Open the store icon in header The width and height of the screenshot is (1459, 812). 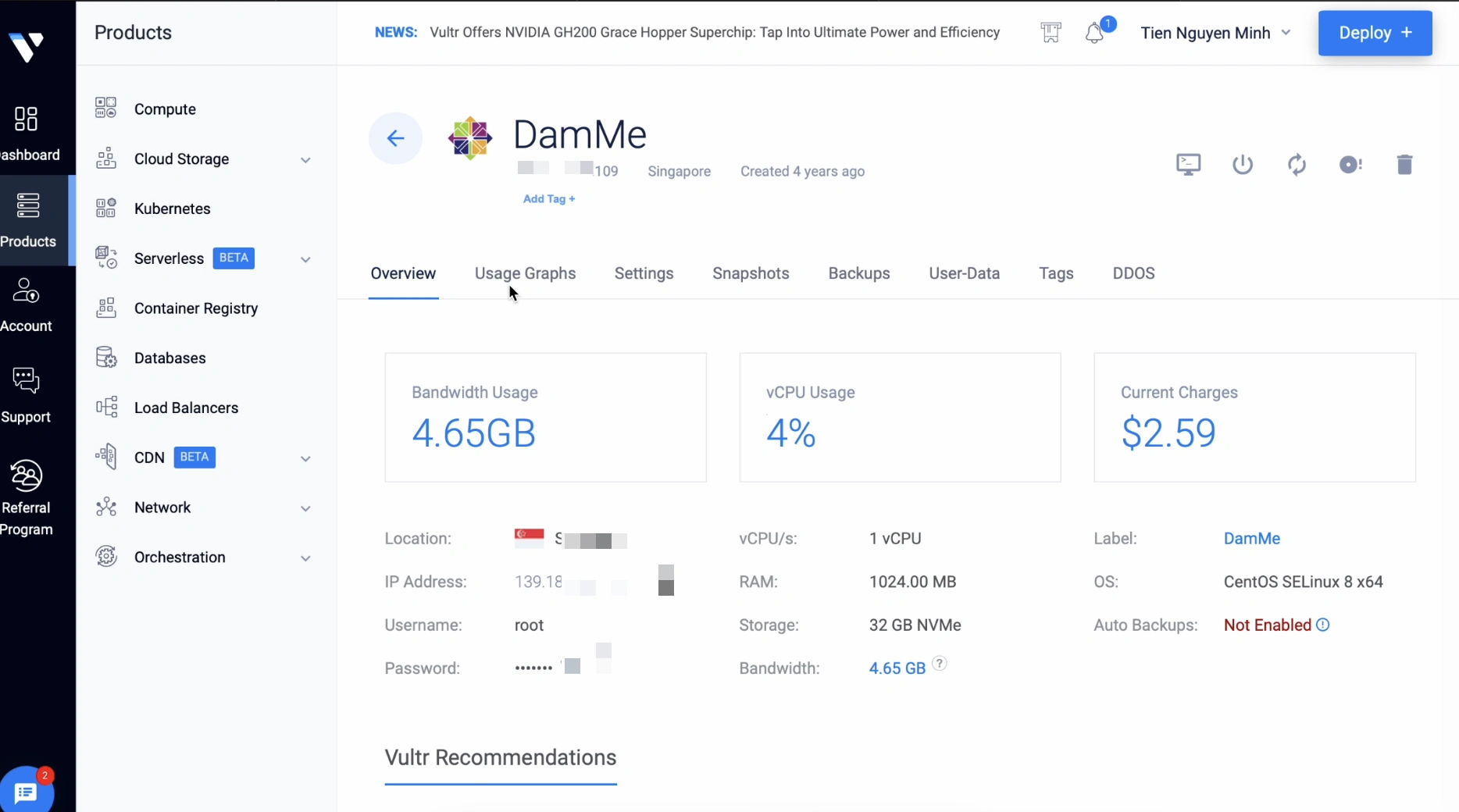(x=1051, y=33)
